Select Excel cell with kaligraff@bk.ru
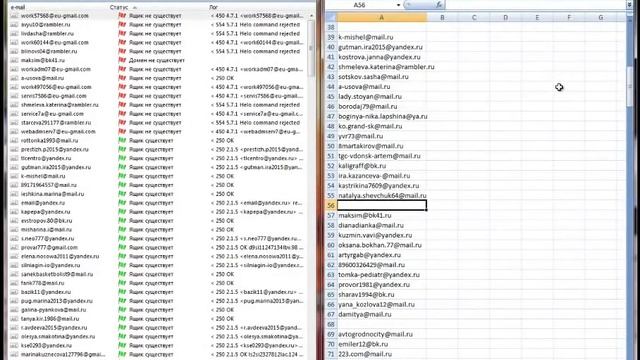This screenshot has width=640, height=360. (382, 166)
